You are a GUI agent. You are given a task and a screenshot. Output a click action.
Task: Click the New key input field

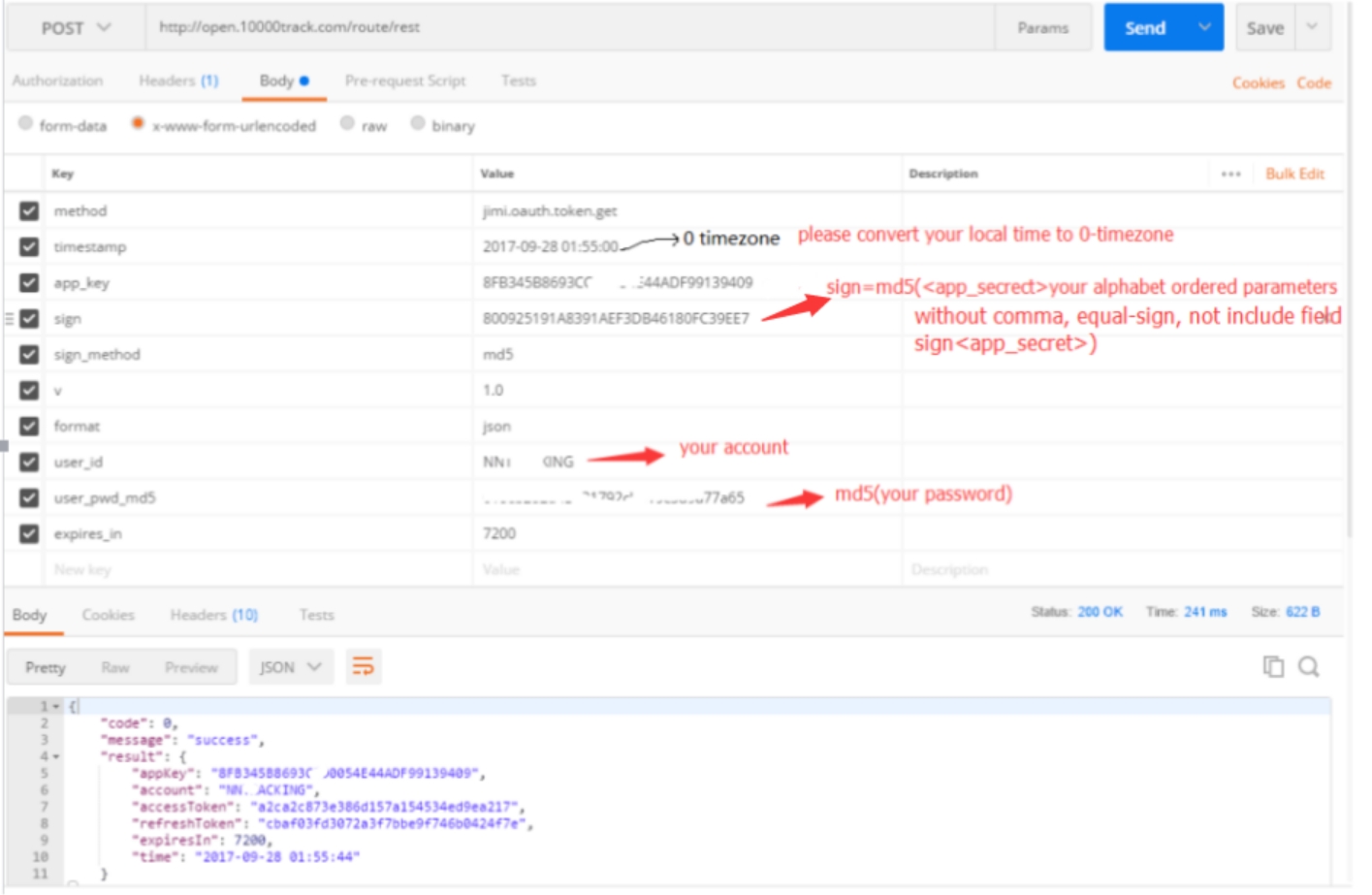click(258, 570)
